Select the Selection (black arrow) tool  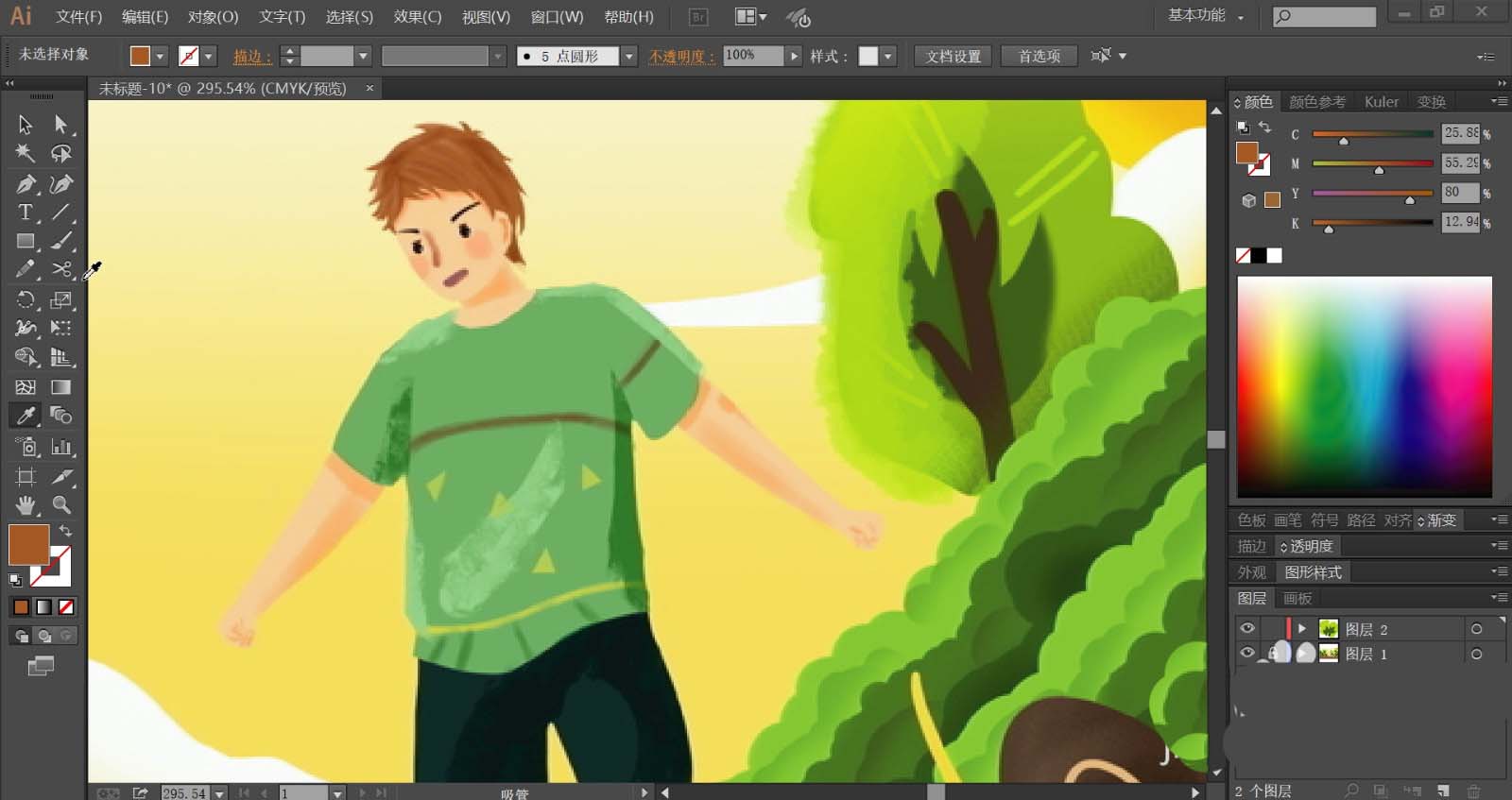coord(26,125)
